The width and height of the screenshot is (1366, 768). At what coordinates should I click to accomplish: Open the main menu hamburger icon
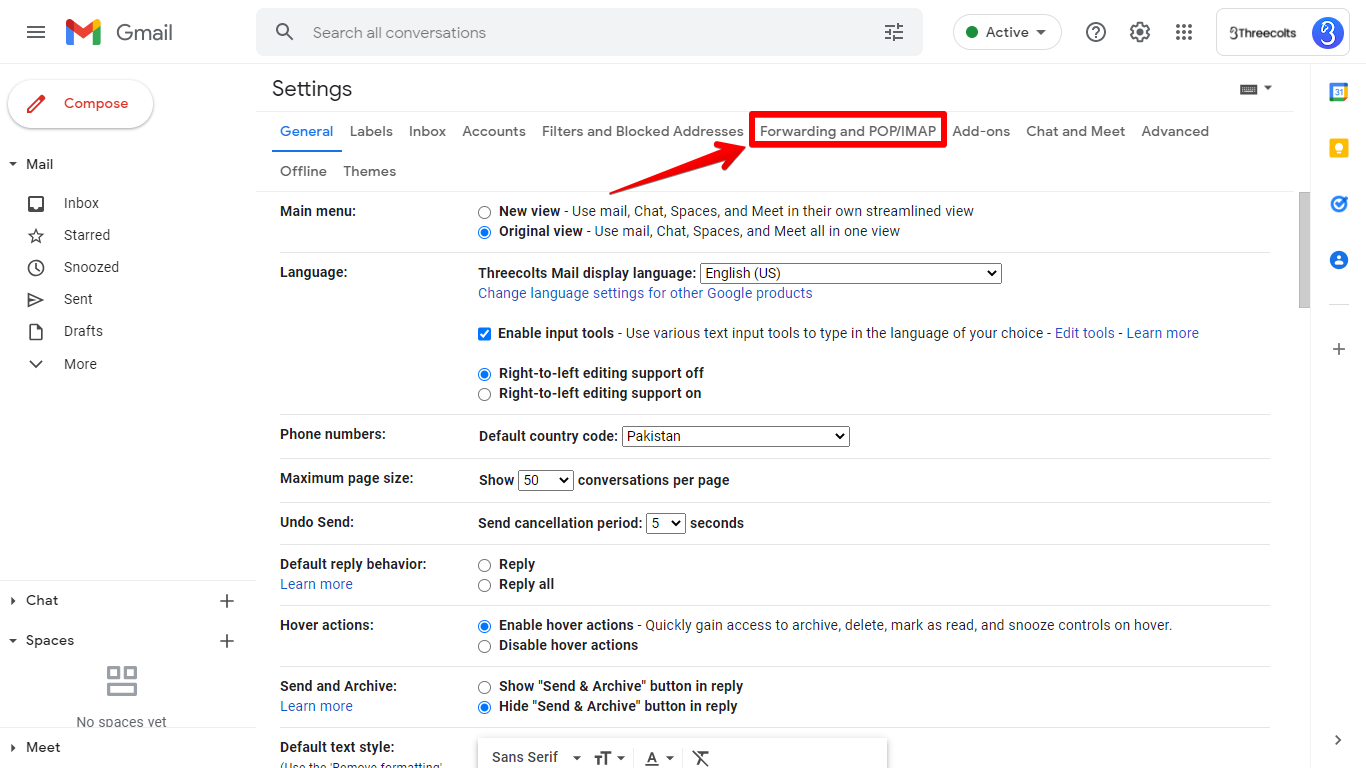pos(36,32)
